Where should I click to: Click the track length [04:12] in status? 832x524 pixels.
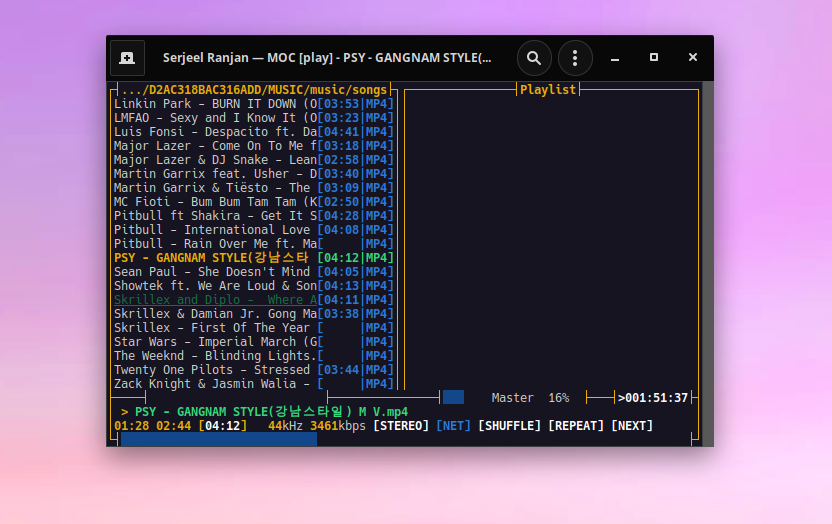point(223,426)
